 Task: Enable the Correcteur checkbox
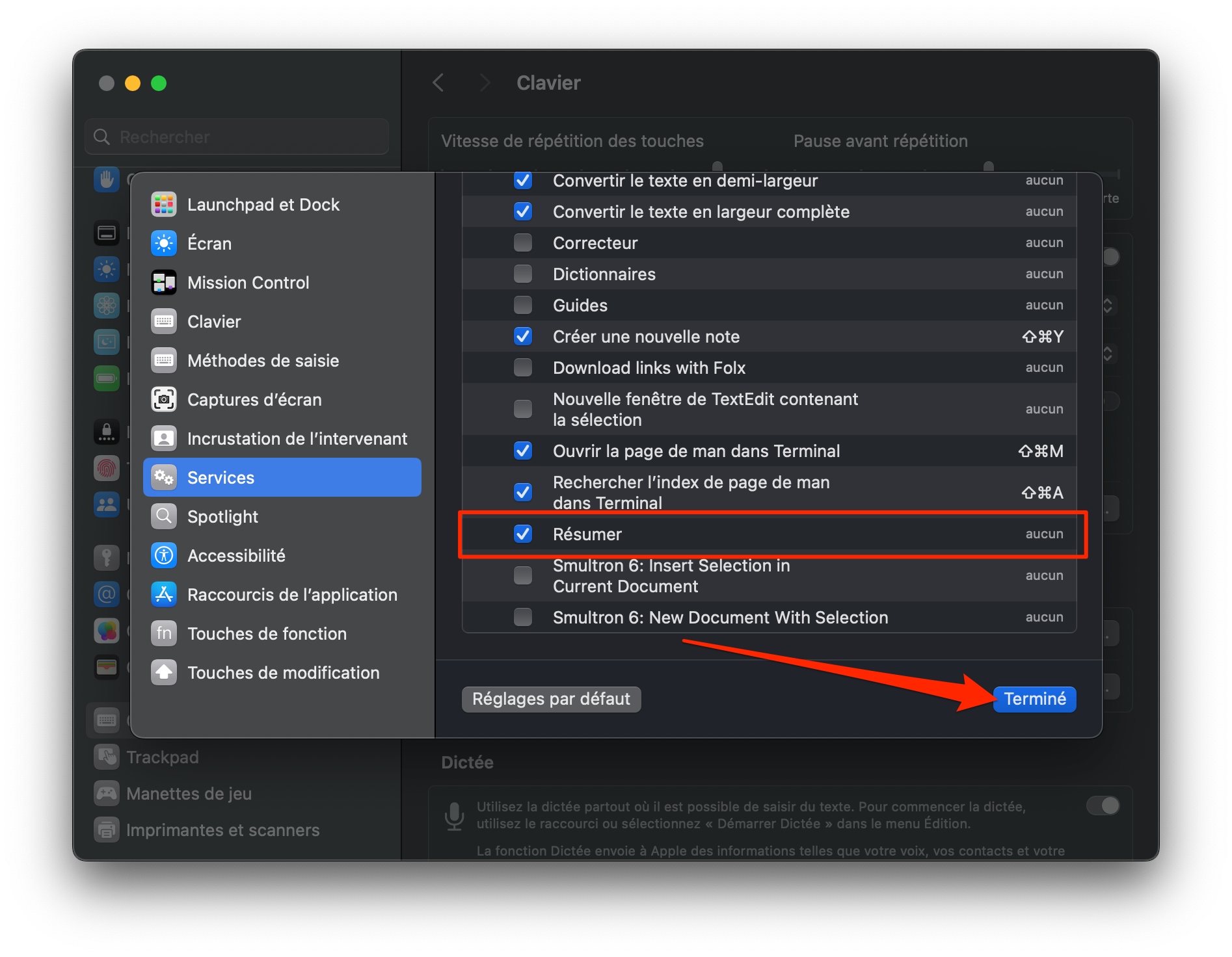pyautogui.click(x=523, y=243)
